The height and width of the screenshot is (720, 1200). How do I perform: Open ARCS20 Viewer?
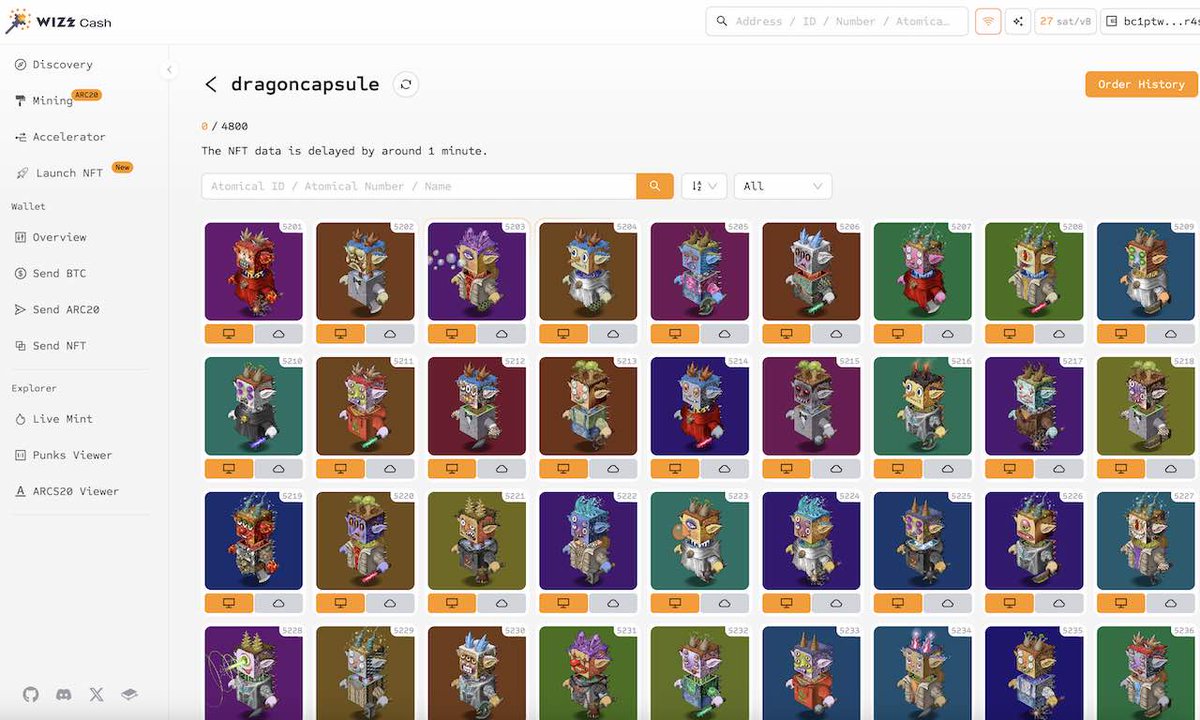pos(67,491)
